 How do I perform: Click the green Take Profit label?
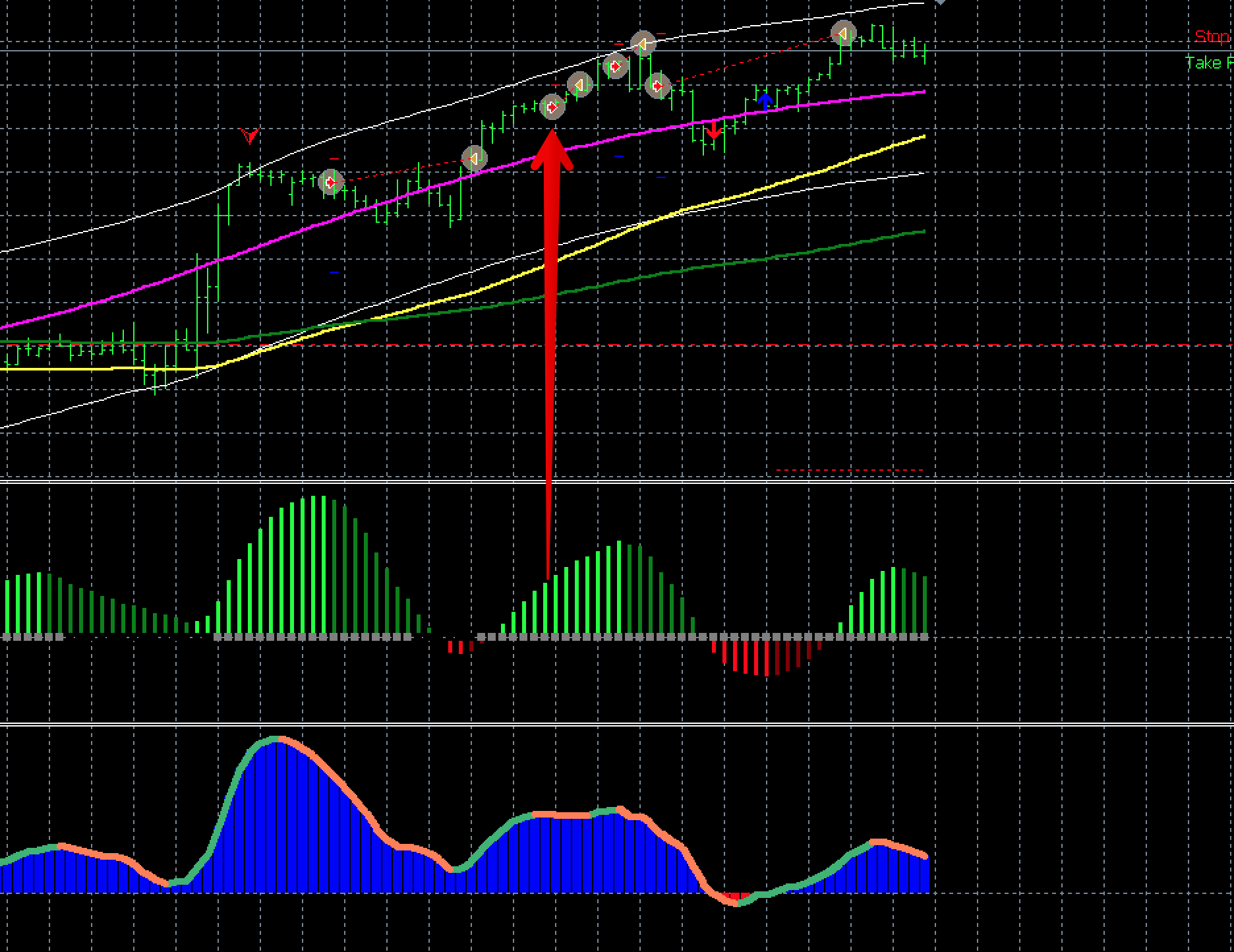pos(1209,63)
